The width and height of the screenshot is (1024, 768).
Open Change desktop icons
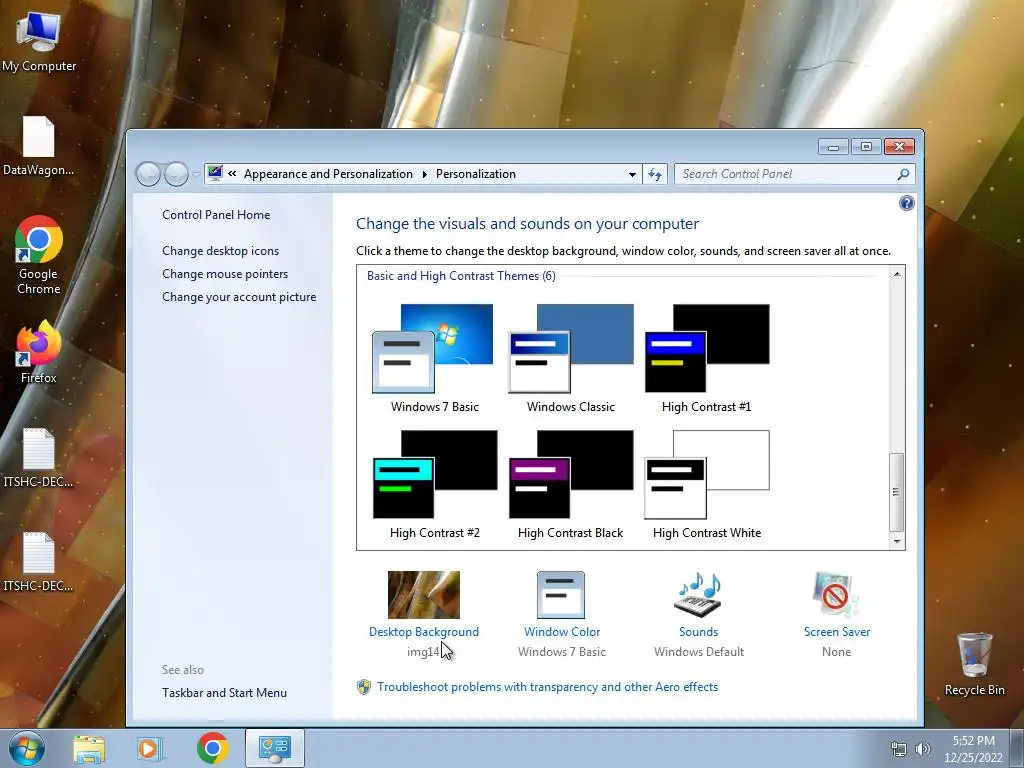[220, 251]
